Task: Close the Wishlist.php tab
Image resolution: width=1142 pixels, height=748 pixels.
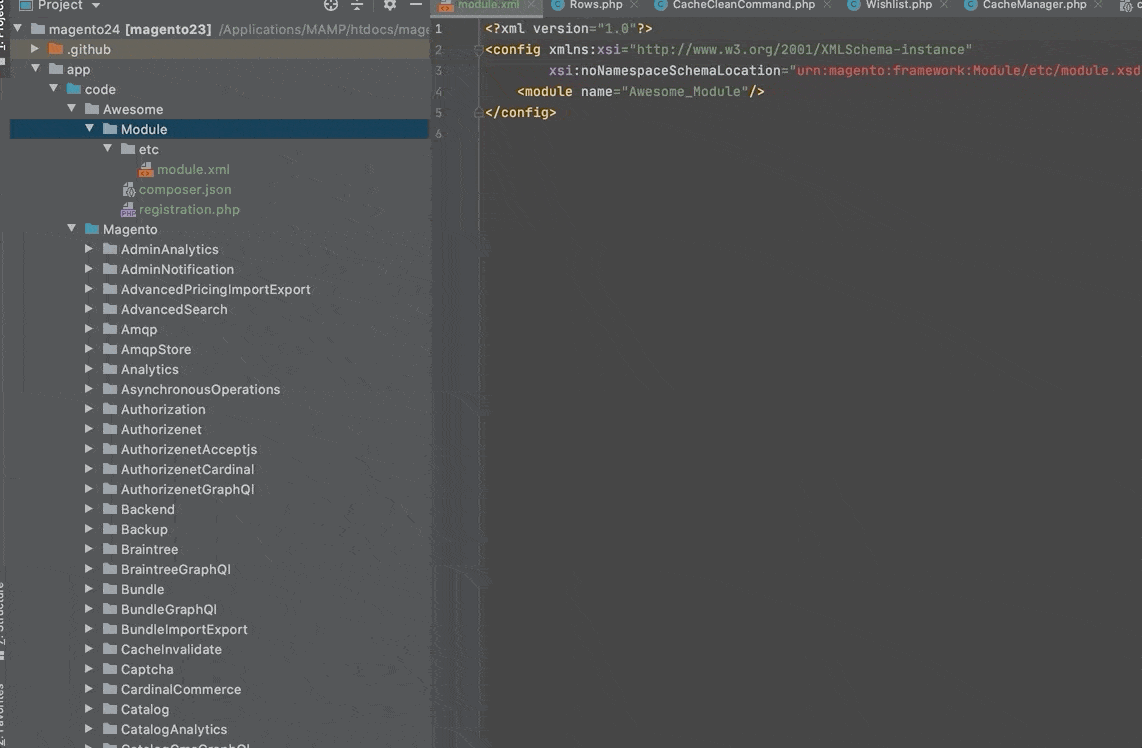Action: pyautogui.click(x=944, y=5)
